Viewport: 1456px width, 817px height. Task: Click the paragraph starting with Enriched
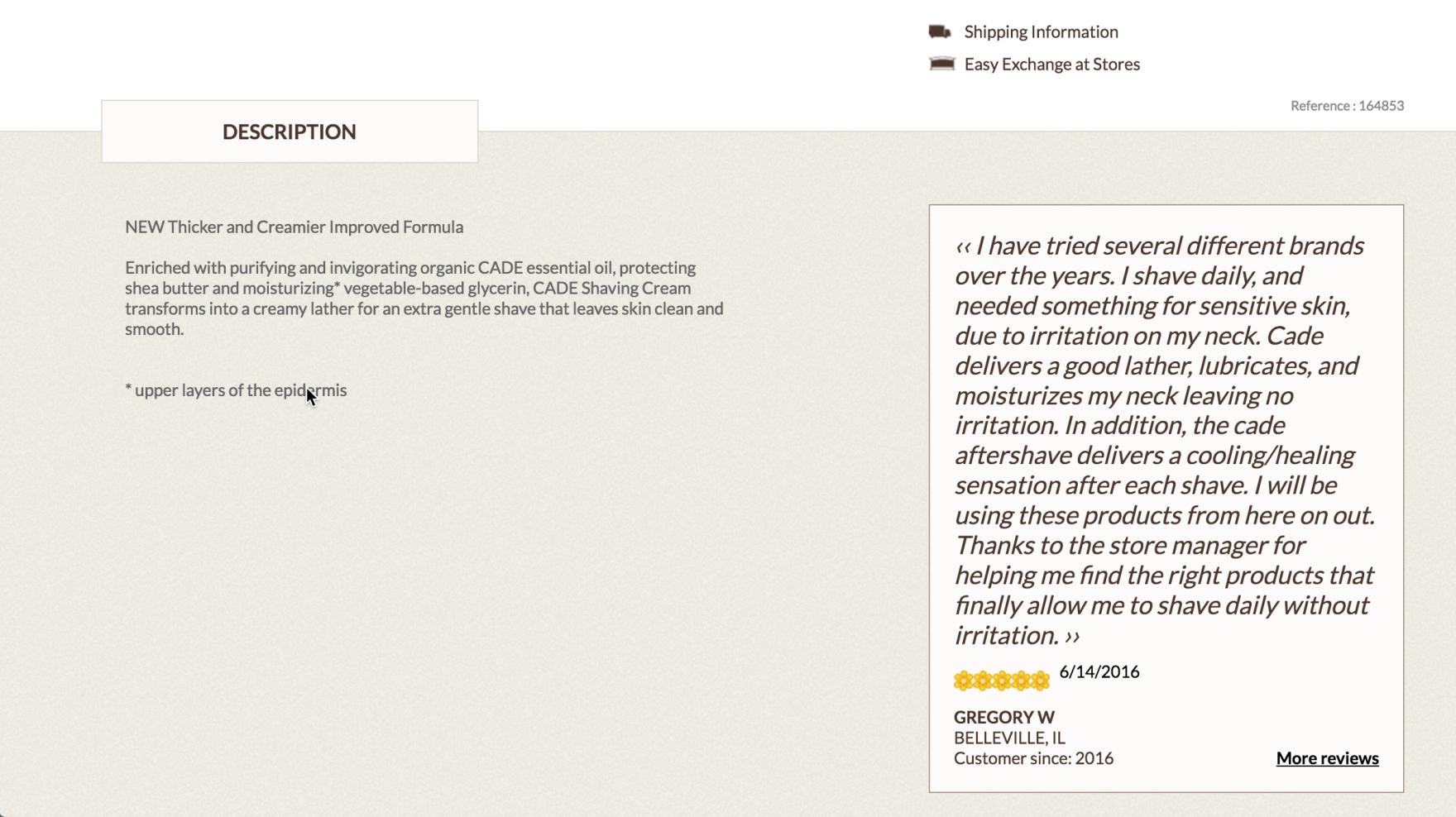point(424,298)
